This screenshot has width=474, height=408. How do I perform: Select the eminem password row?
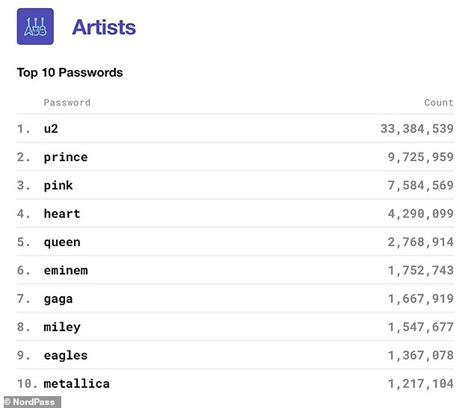point(235,270)
